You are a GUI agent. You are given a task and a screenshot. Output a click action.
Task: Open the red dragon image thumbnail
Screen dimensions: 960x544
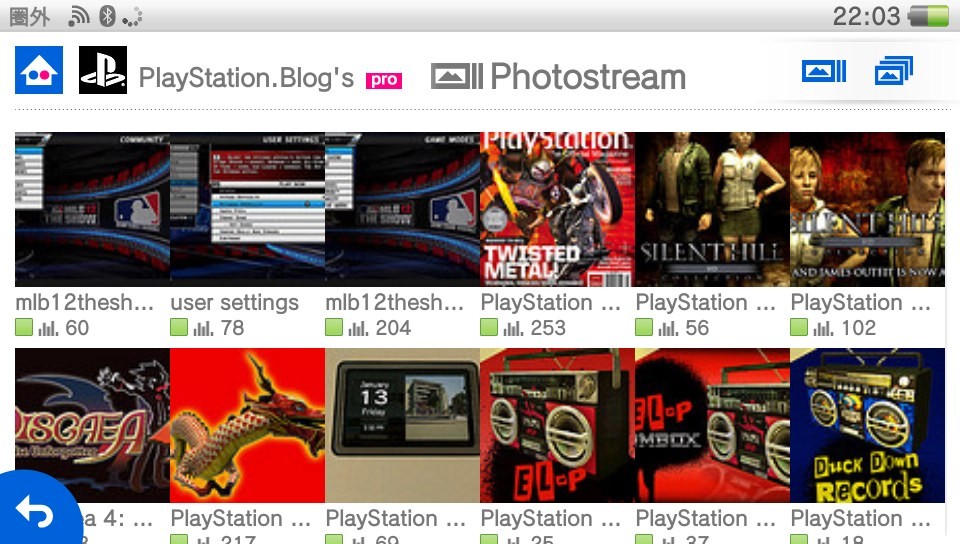coord(247,425)
